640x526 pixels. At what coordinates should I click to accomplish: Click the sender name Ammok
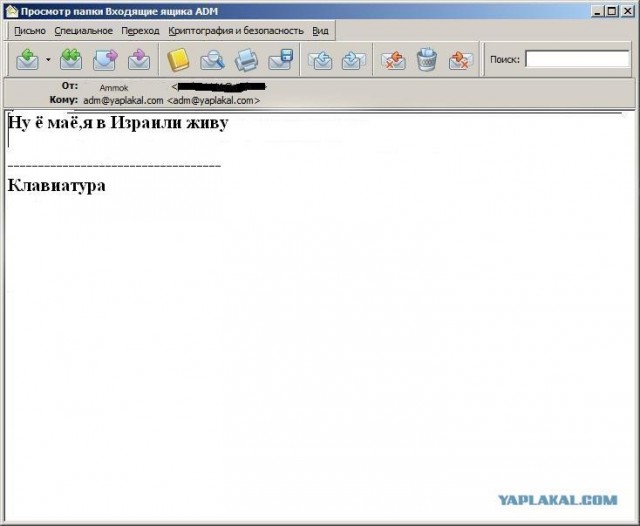(x=114, y=88)
